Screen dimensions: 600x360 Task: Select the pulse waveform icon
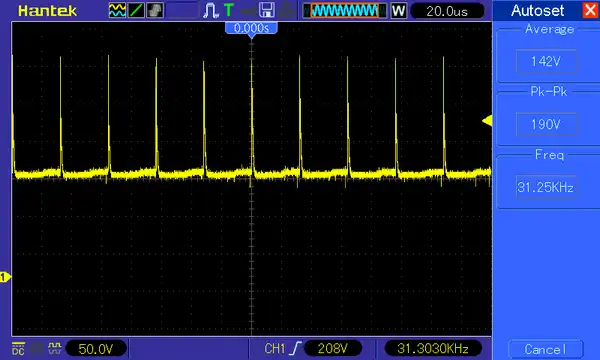pyautogui.click(x=210, y=10)
